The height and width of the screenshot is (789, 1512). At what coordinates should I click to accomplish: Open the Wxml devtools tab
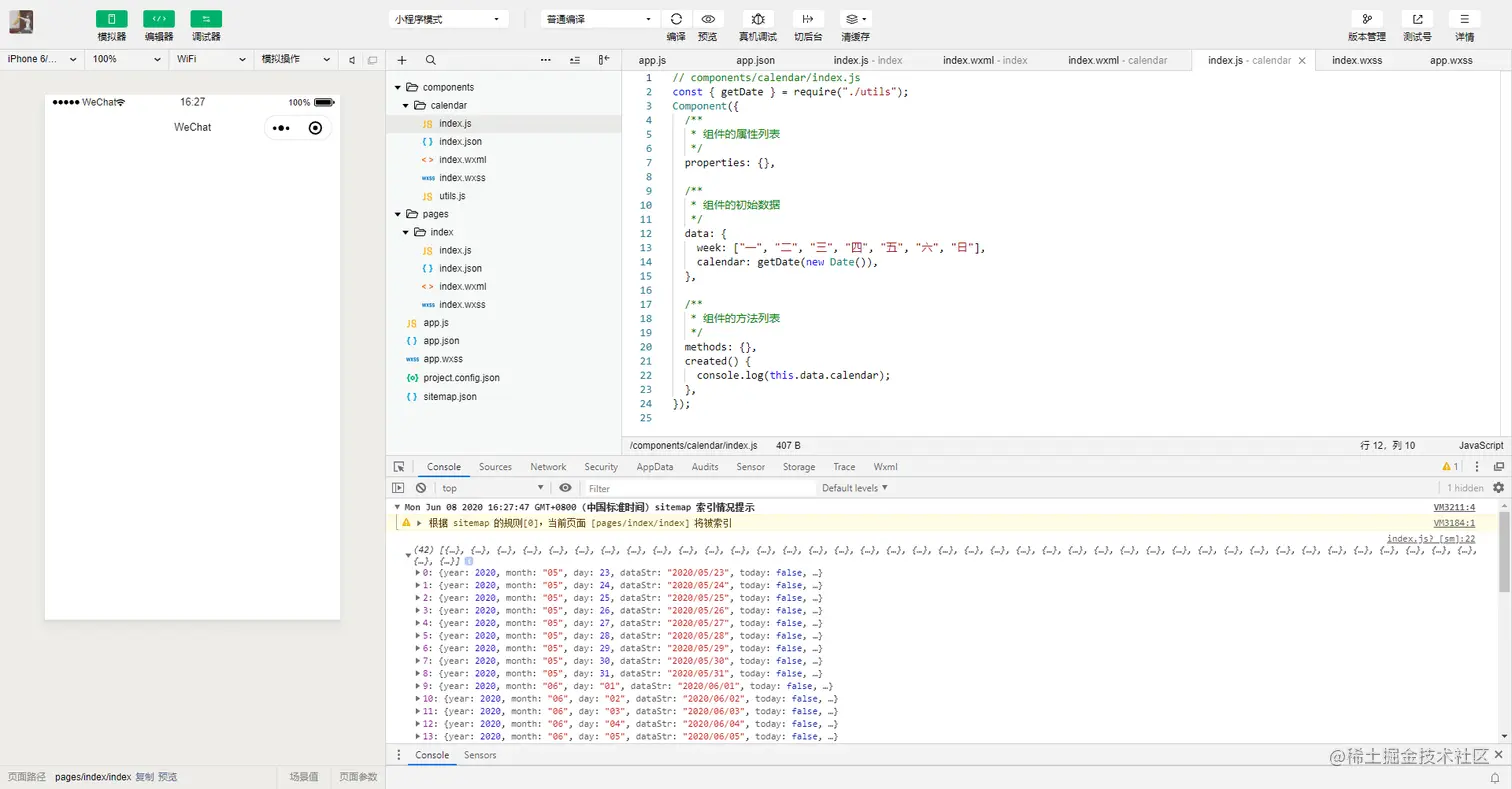pyautogui.click(x=885, y=467)
